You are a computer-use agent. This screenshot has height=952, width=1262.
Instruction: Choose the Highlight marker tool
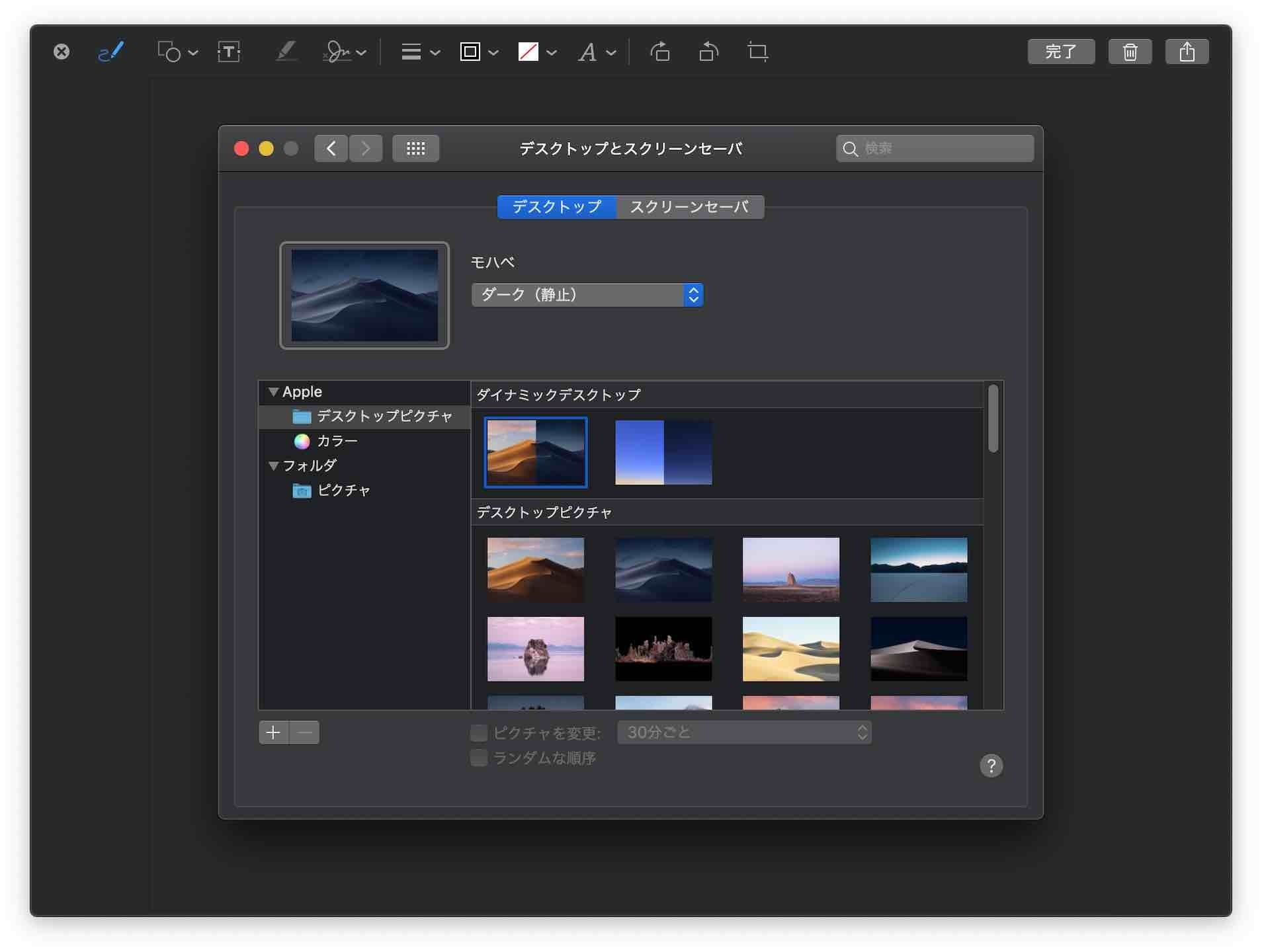click(286, 52)
